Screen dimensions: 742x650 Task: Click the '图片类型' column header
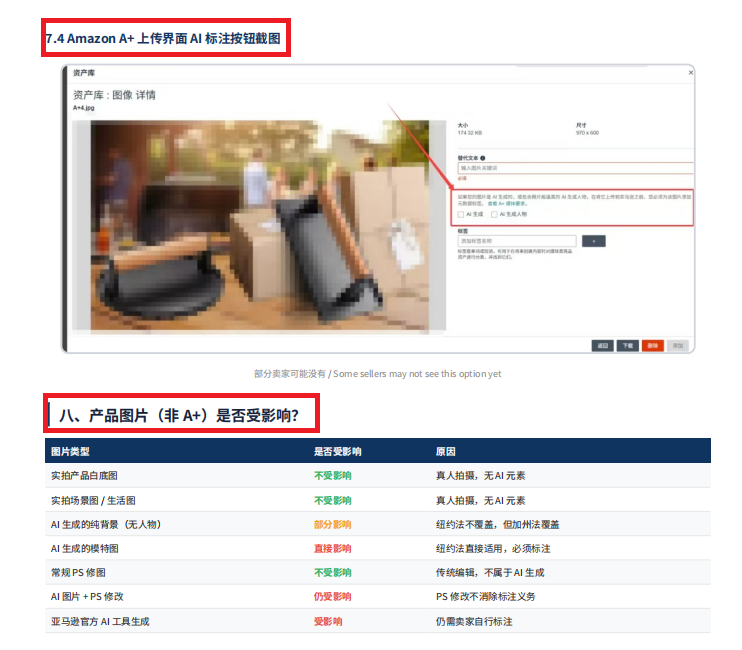[70, 451]
